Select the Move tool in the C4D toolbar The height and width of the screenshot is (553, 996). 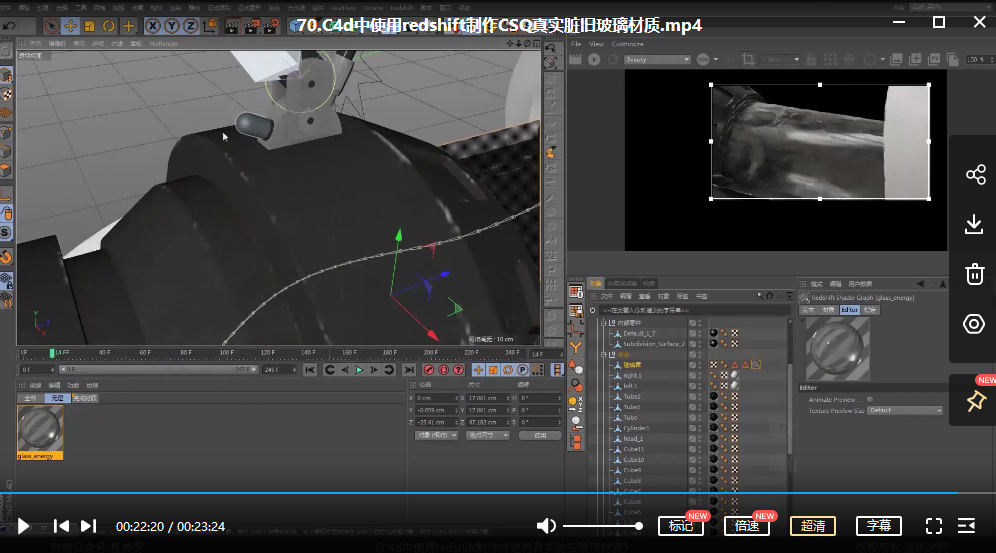click(x=71, y=26)
